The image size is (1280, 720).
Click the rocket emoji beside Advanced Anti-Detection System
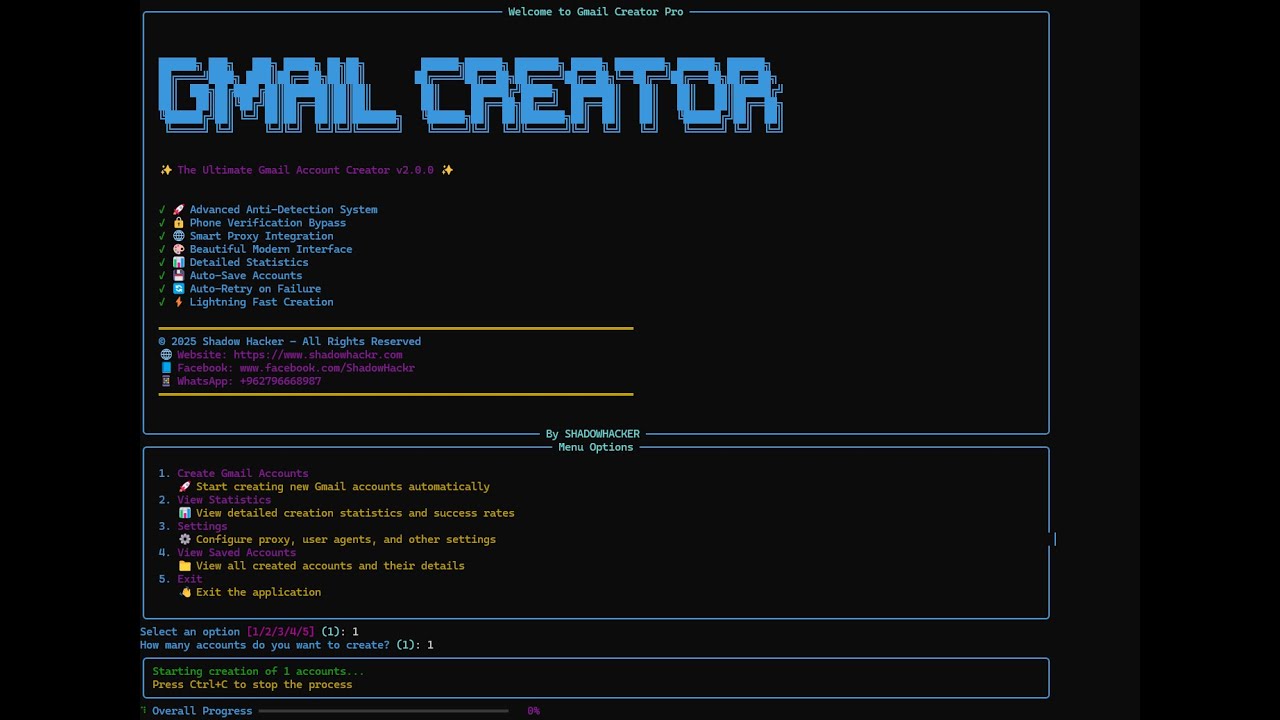click(x=178, y=210)
